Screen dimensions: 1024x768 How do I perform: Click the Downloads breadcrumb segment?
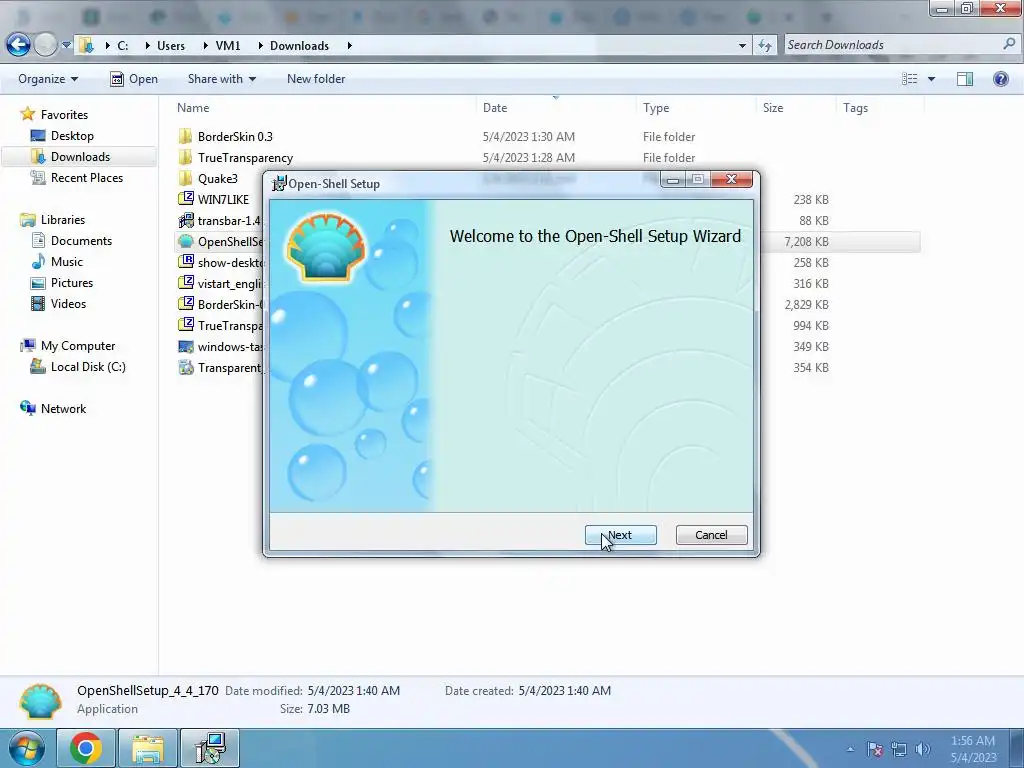pos(299,45)
